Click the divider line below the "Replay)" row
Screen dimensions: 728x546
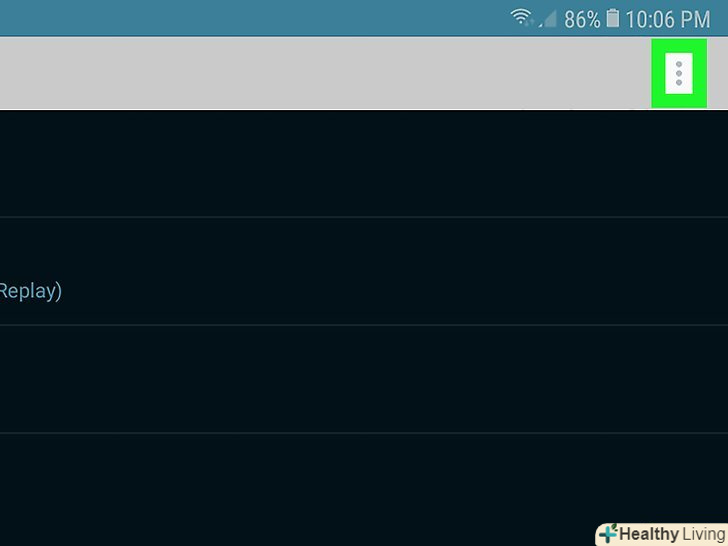pos(364,325)
